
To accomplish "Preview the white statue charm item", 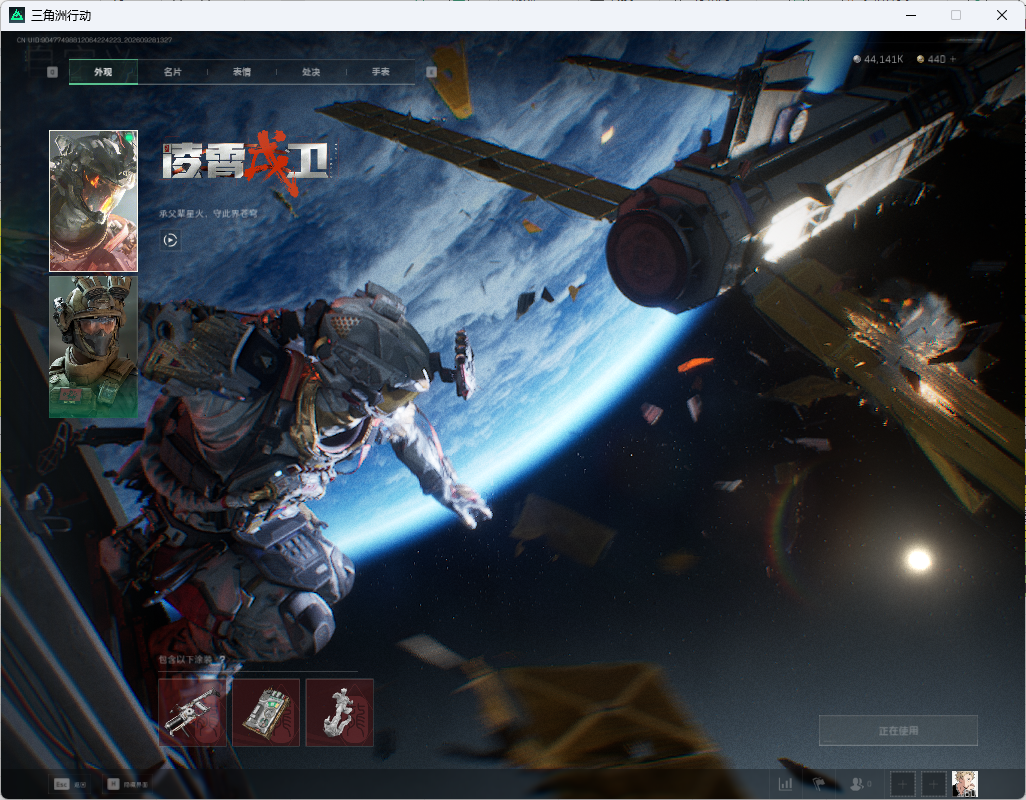I will [340, 712].
